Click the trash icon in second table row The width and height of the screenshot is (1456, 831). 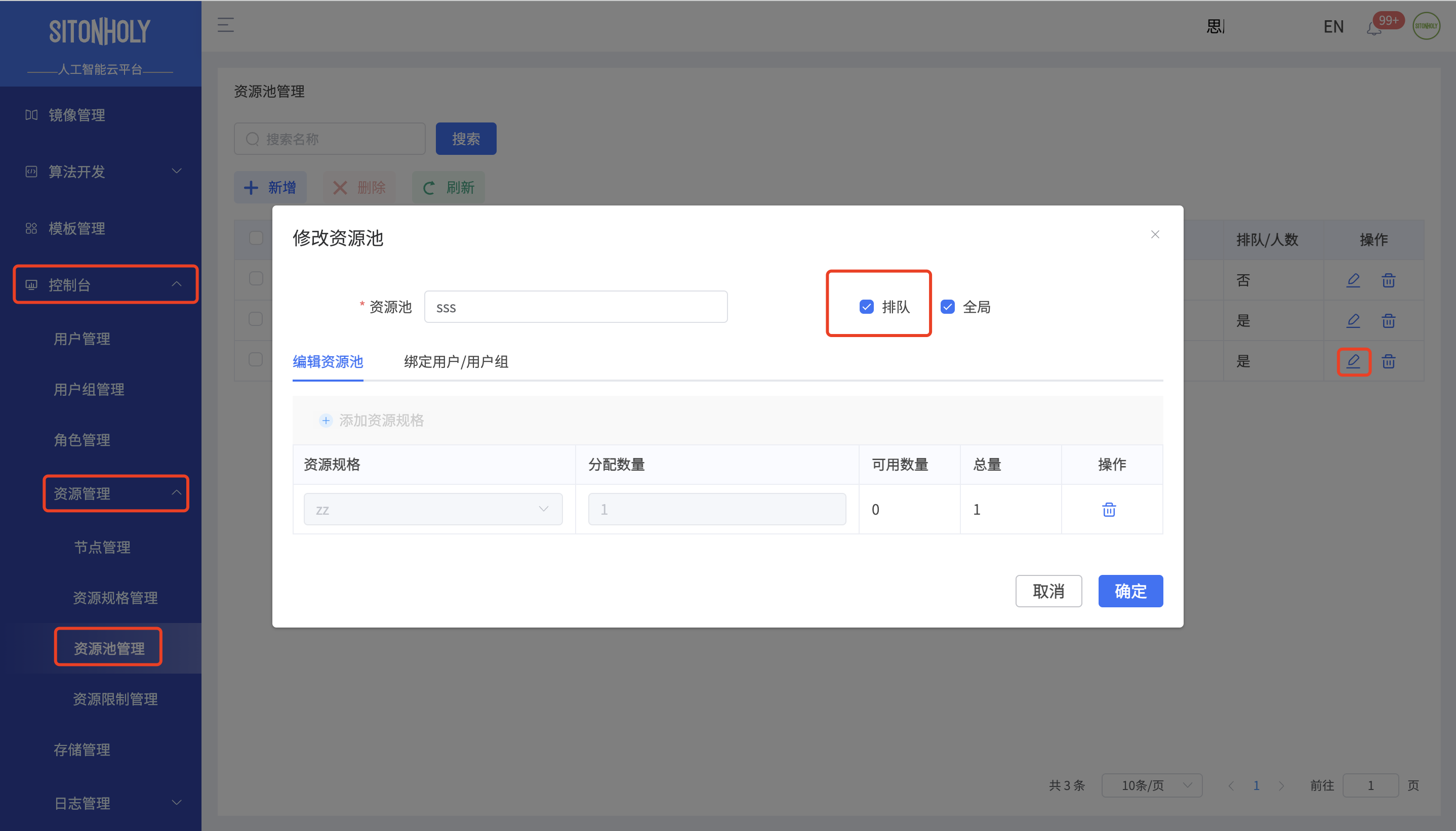(x=1388, y=321)
